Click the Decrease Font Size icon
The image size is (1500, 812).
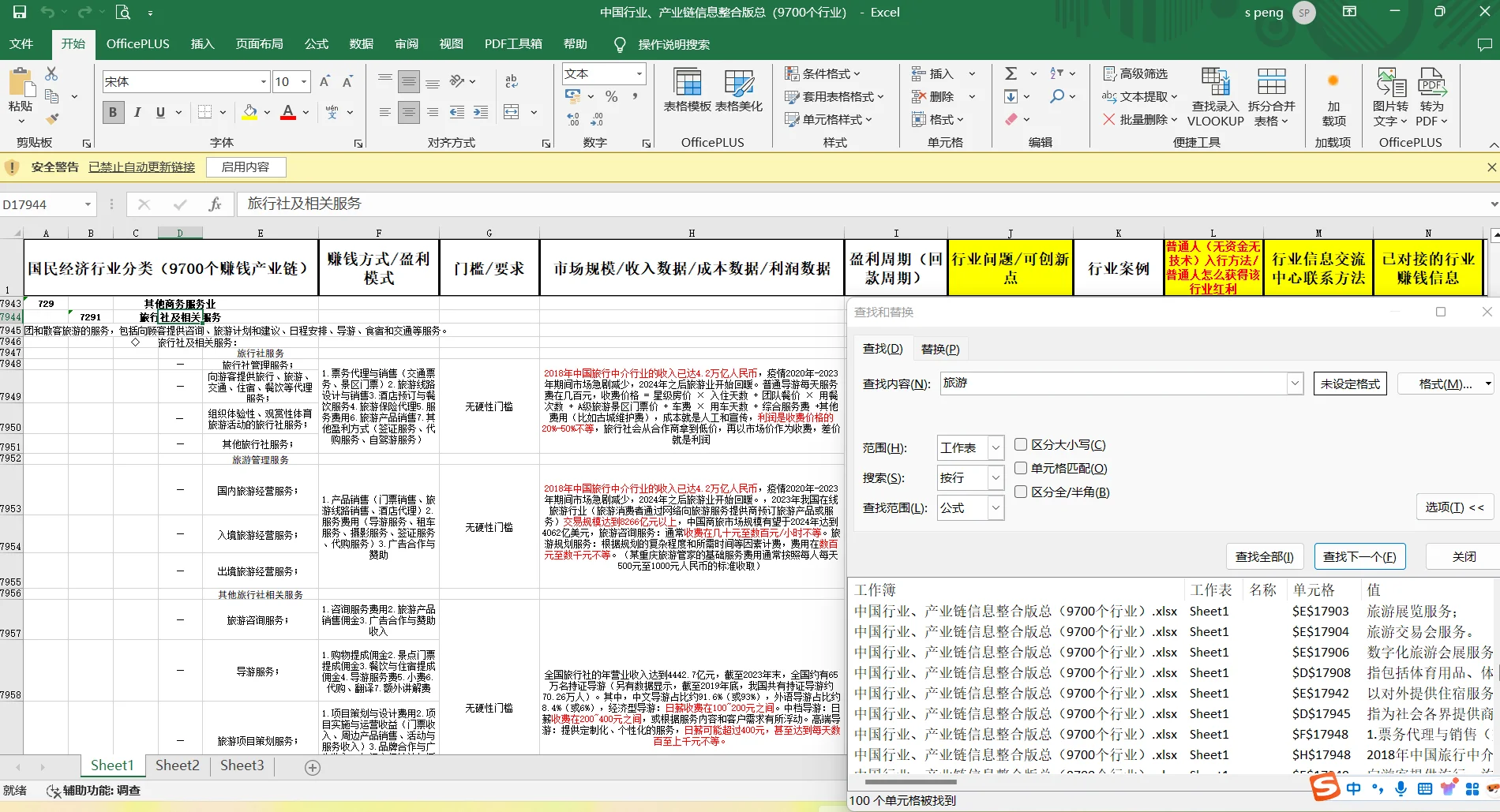347,81
